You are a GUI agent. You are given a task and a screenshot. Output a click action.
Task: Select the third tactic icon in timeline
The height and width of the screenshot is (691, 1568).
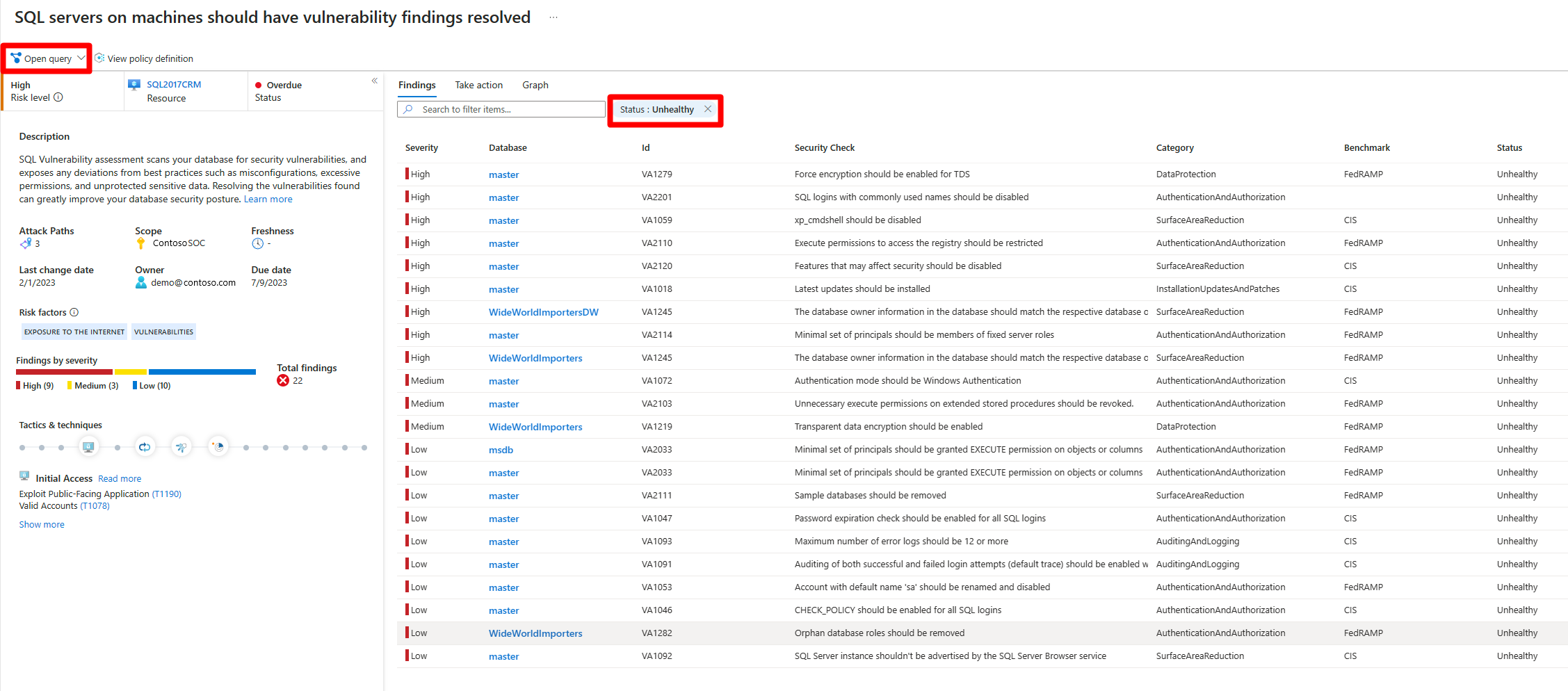pos(181,447)
